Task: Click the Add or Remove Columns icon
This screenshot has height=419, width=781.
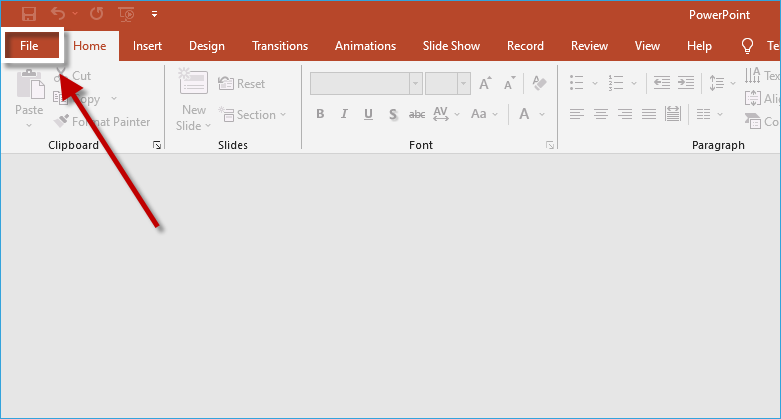Action: [703, 115]
